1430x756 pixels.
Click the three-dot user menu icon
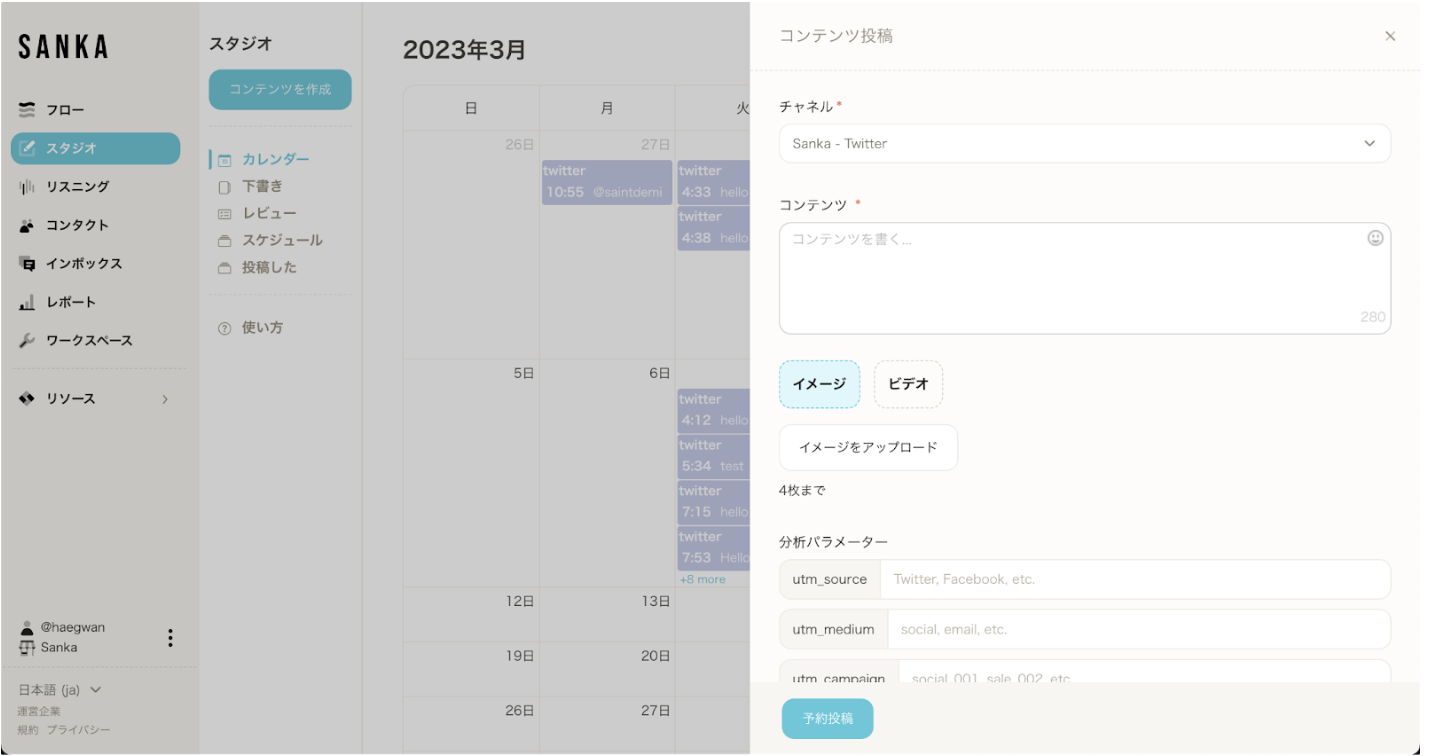(x=170, y=638)
